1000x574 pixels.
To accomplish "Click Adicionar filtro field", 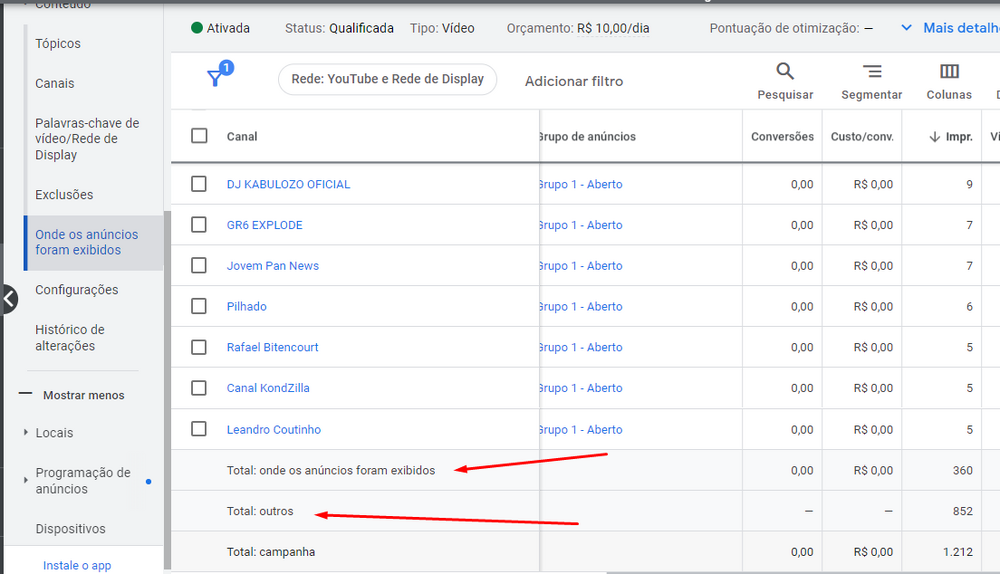I will click(x=574, y=81).
